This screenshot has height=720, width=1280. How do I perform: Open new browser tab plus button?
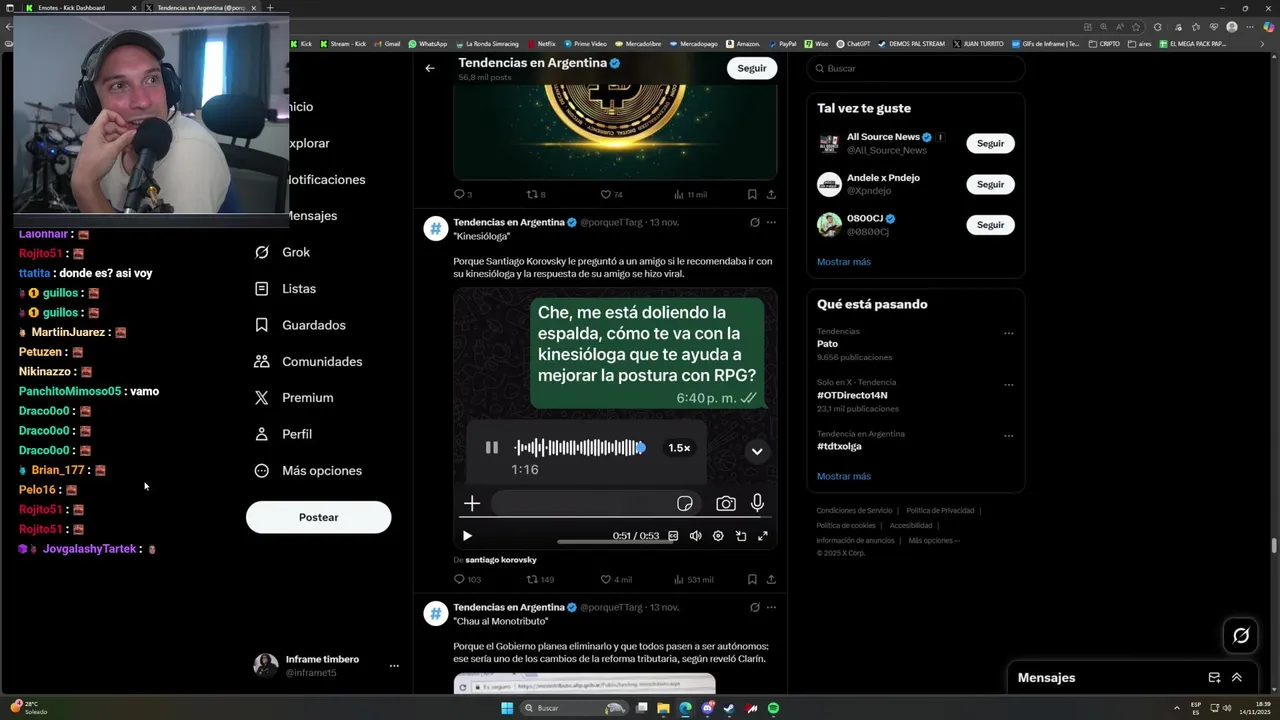click(270, 7)
